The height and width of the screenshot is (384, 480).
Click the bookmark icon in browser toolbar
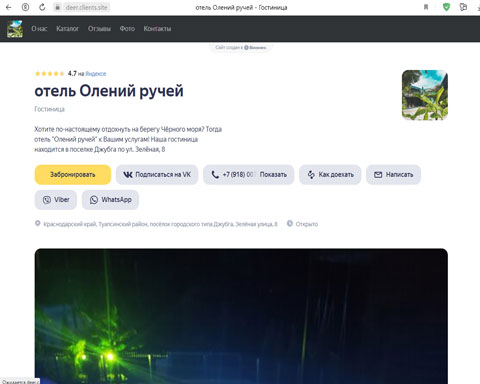(x=426, y=7)
